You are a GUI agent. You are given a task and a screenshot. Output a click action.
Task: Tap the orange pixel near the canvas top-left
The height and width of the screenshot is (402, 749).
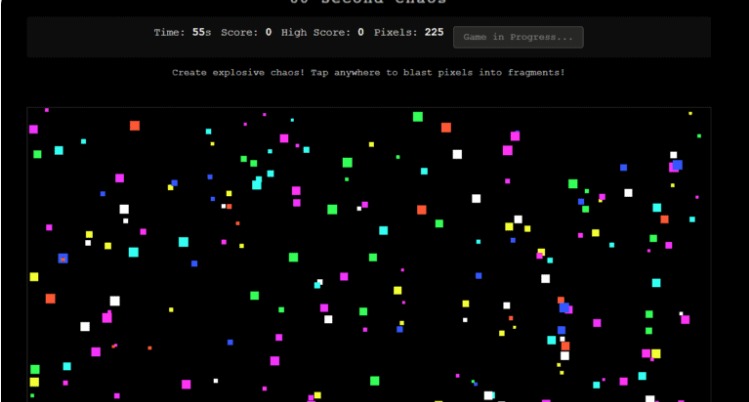134,125
